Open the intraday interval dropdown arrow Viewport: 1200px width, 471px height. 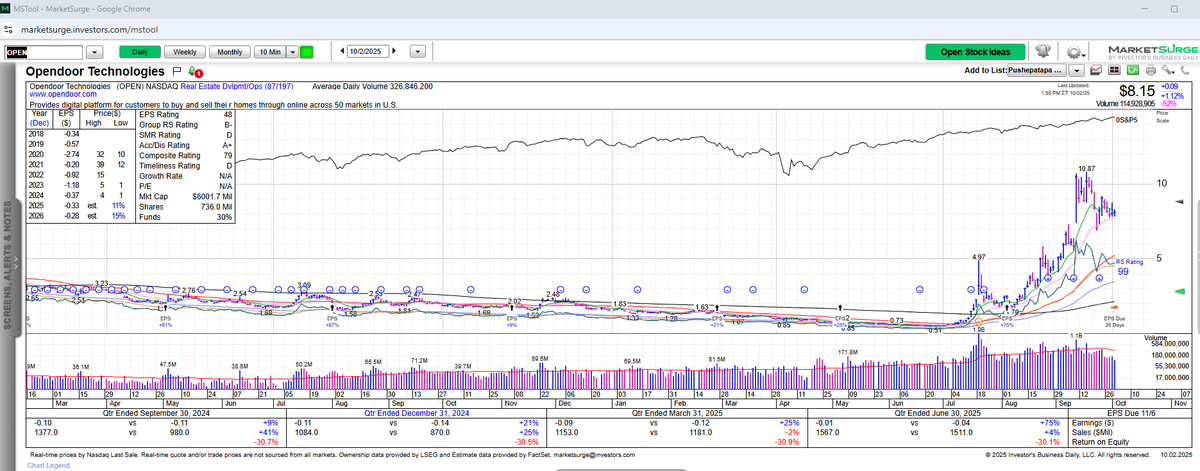(x=292, y=52)
